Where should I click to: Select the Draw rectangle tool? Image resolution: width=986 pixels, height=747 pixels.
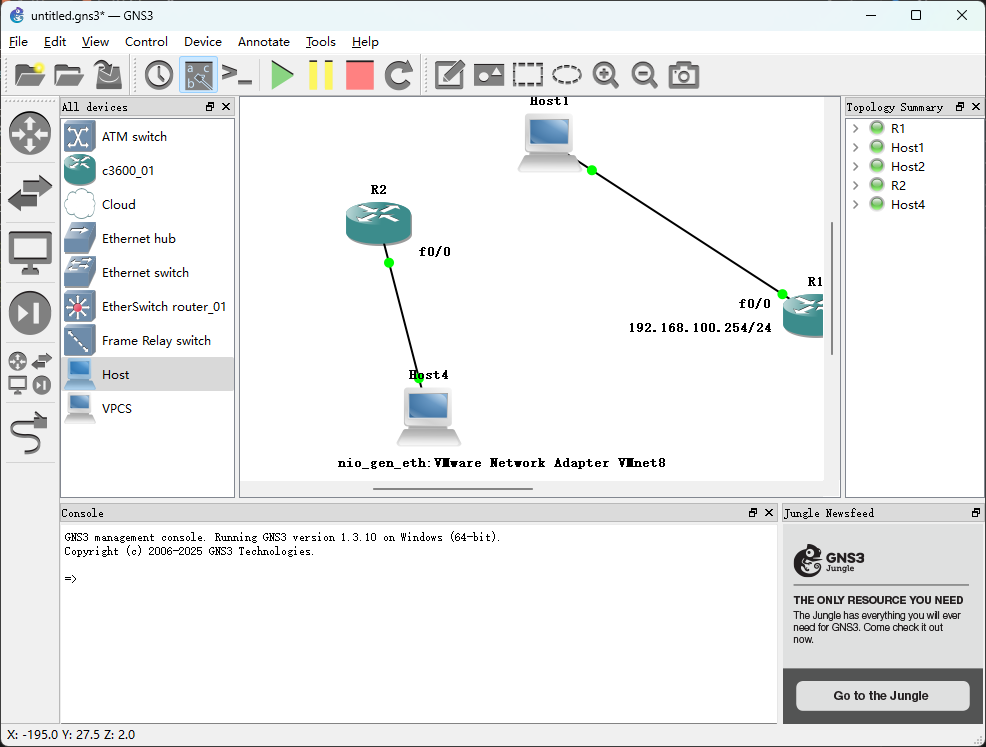(528, 75)
